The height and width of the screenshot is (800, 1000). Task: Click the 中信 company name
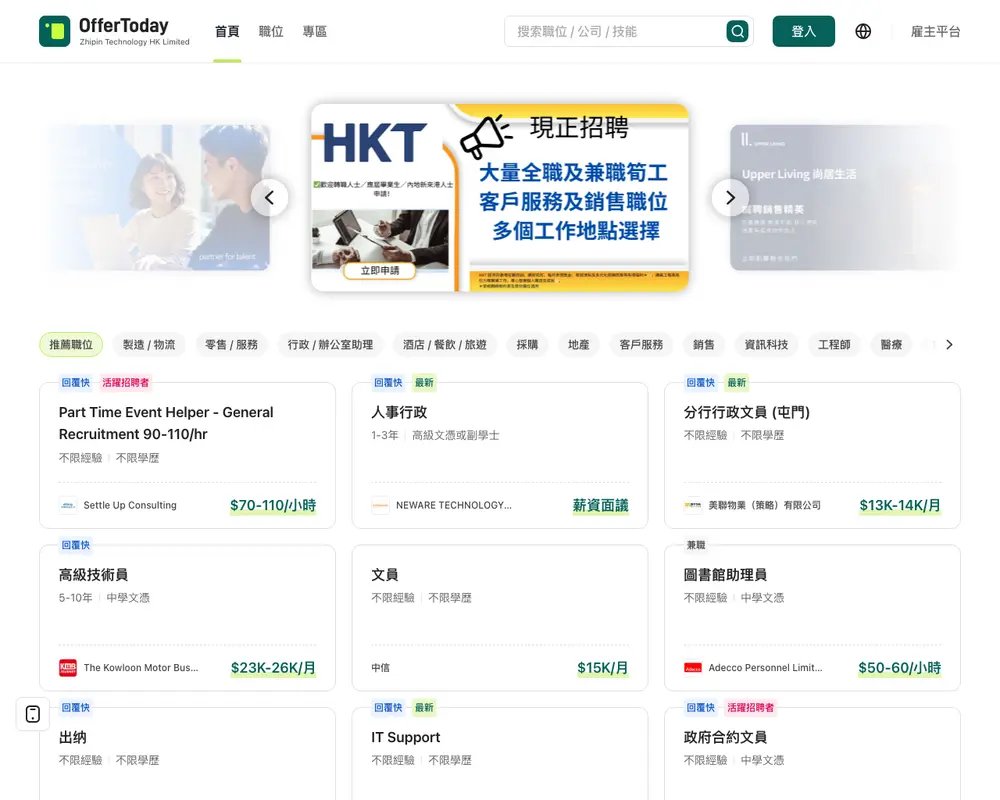click(x=381, y=668)
